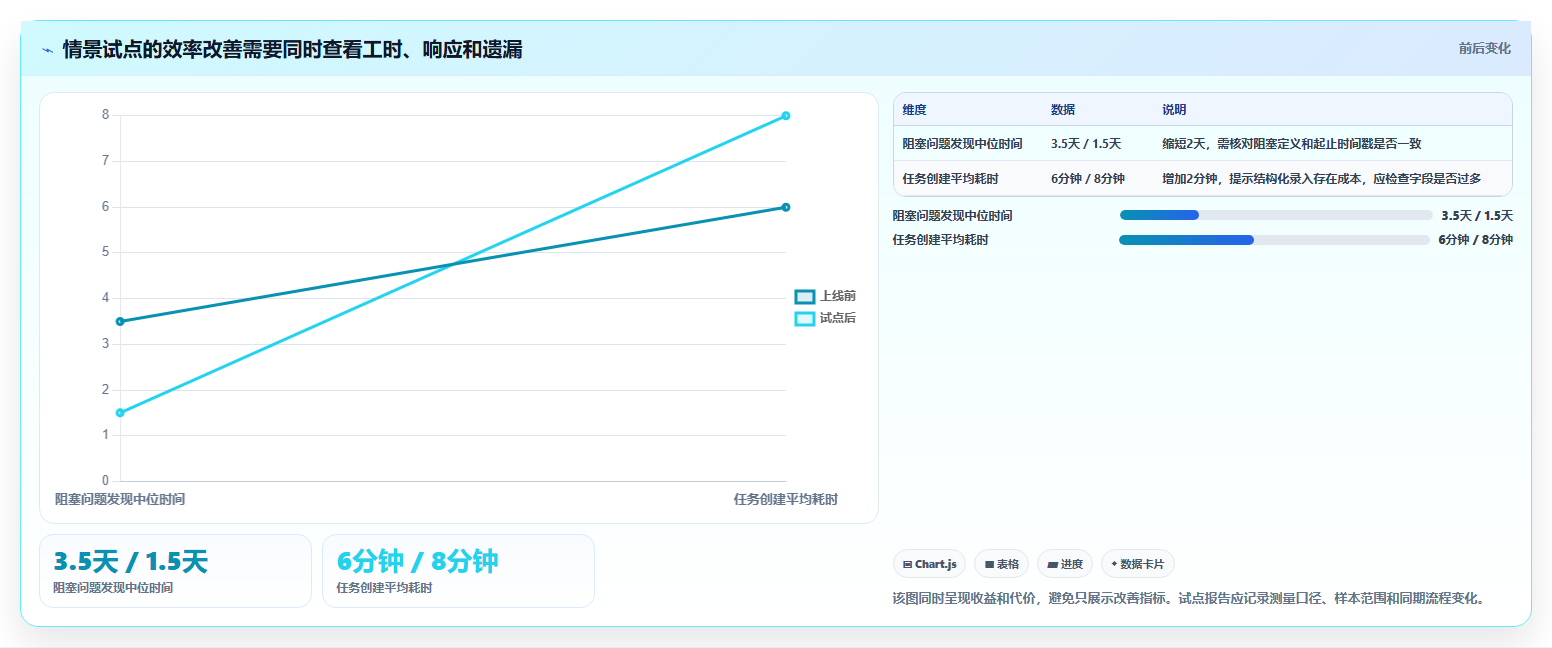Click the 6分钟 / 8分钟 data card
The height and width of the screenshot is (648, 1552).
(x=458, y=571)
